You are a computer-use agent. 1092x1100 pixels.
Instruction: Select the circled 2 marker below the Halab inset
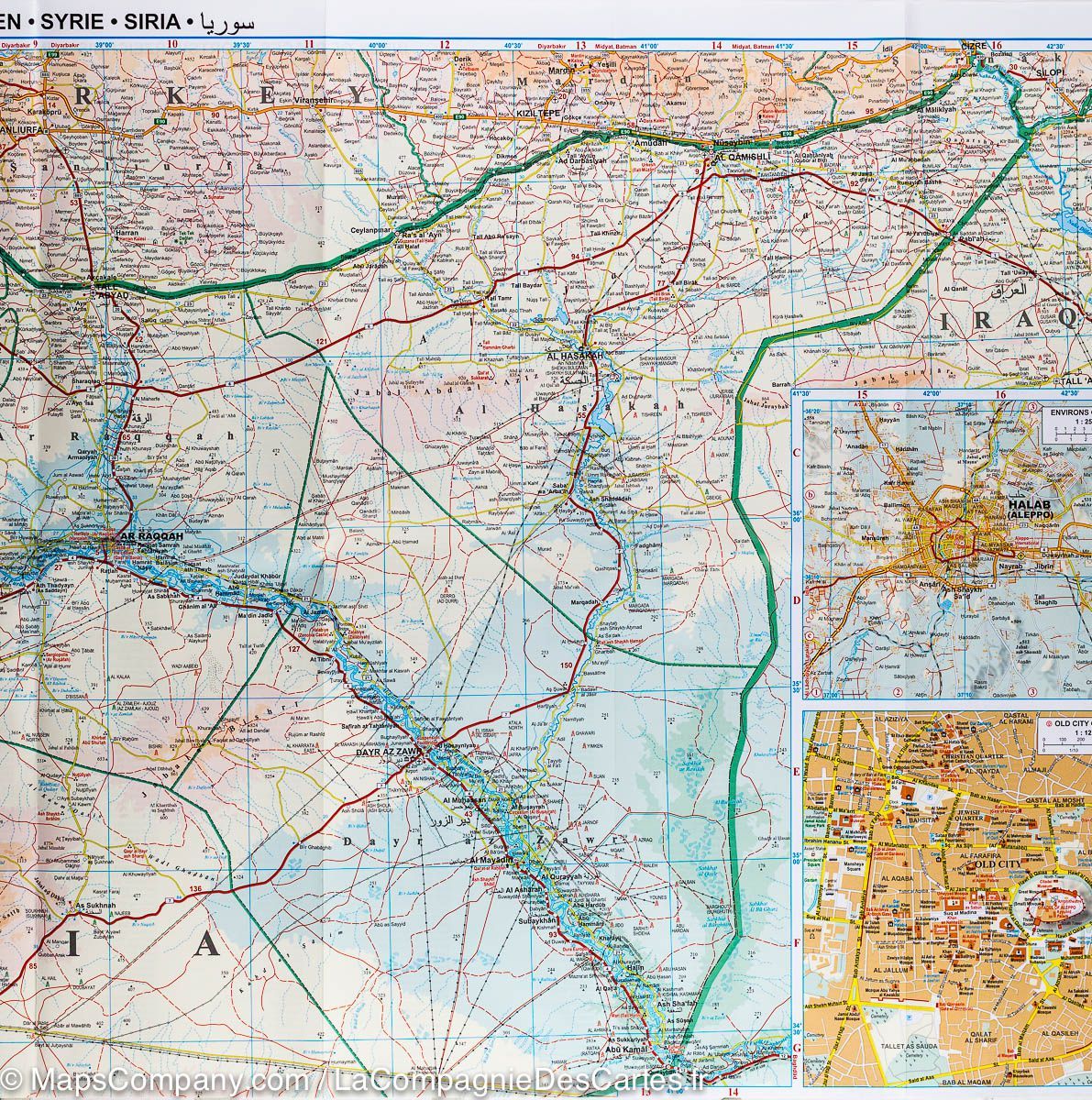pos(898,691)
